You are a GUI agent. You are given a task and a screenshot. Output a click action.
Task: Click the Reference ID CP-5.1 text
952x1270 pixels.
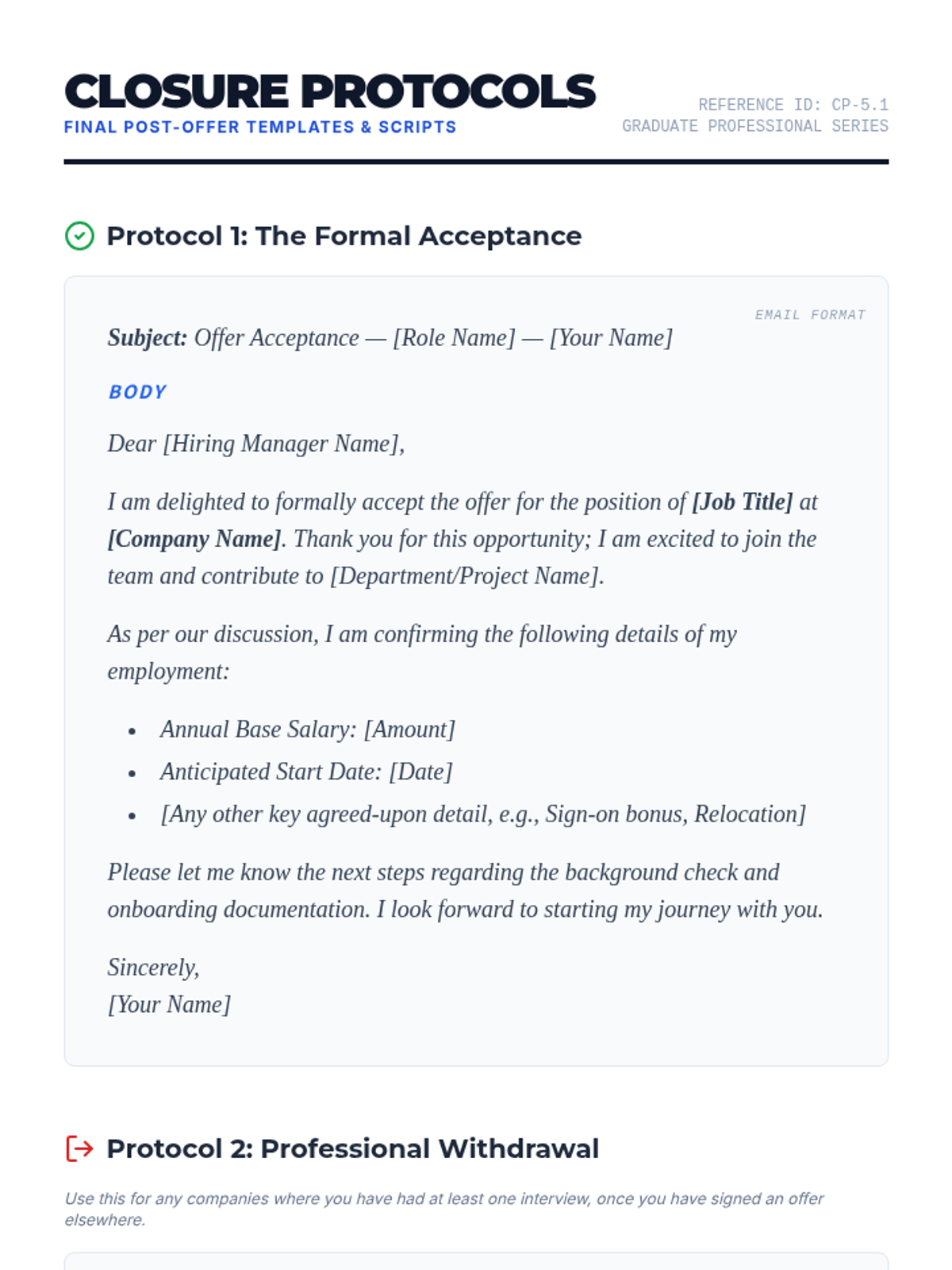coord(793,105)
